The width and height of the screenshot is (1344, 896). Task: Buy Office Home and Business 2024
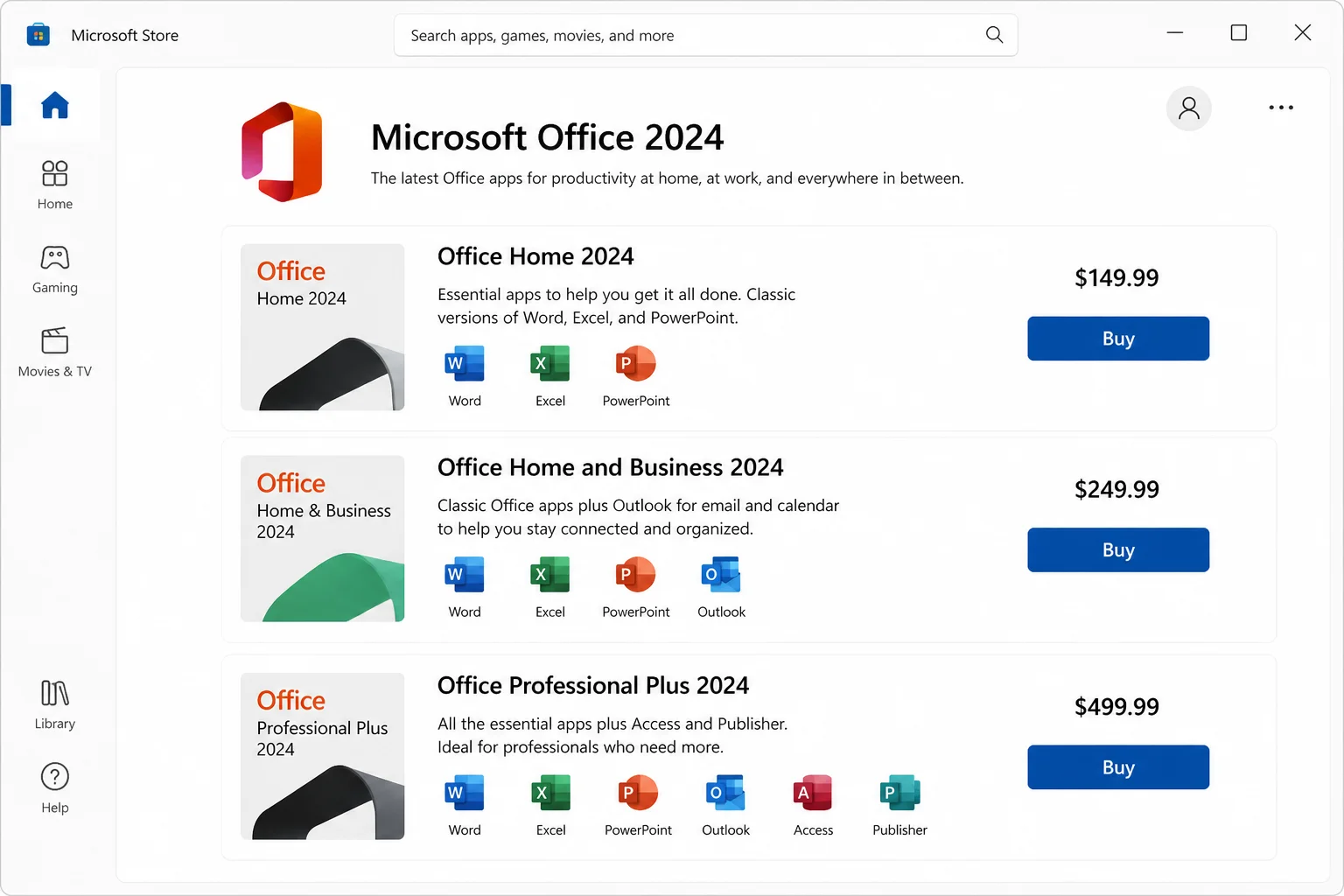click(1118, 549)
